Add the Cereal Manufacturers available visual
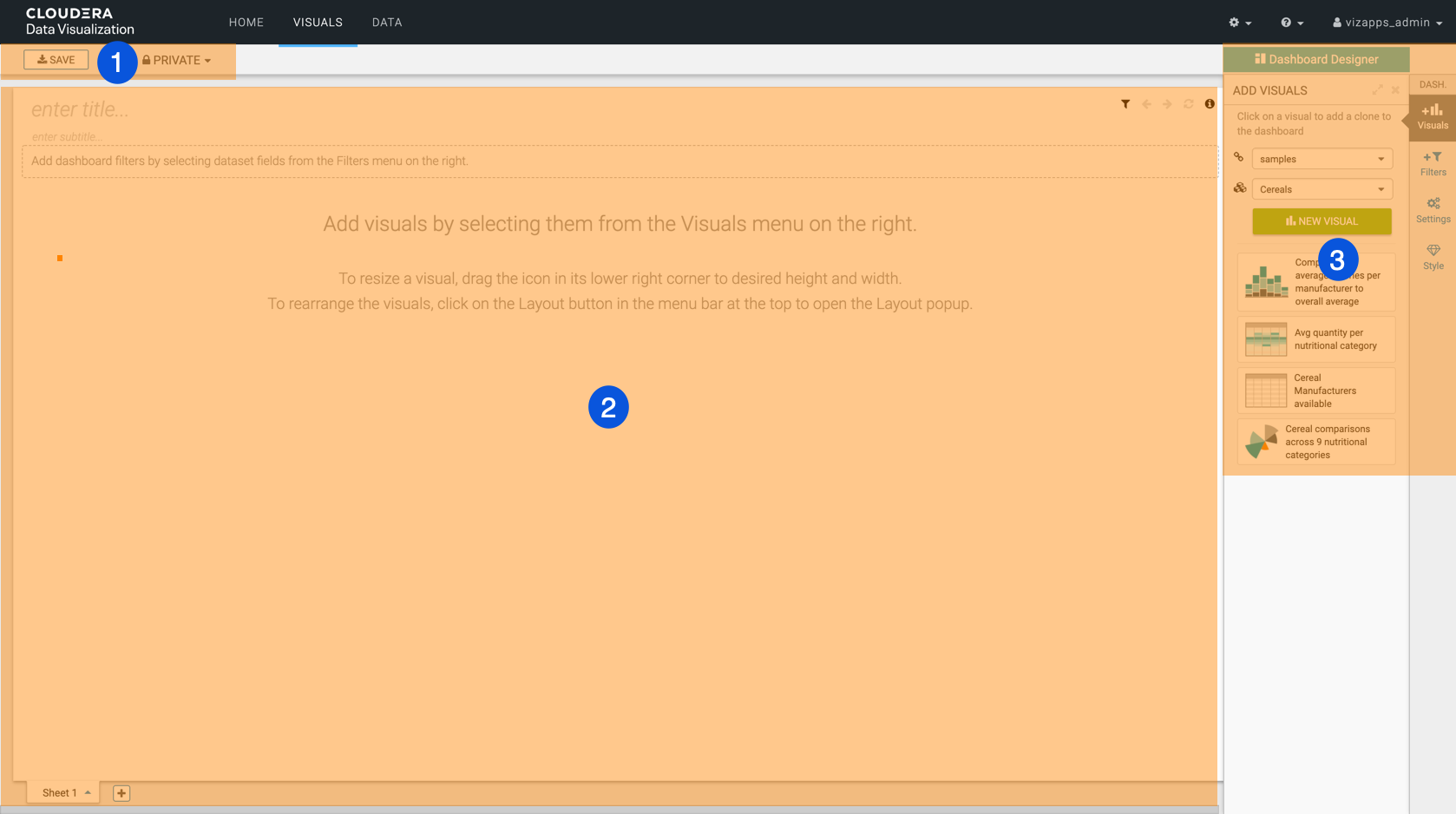The width and height of the screenshot is (1456, 814). tap(1315, 391)
